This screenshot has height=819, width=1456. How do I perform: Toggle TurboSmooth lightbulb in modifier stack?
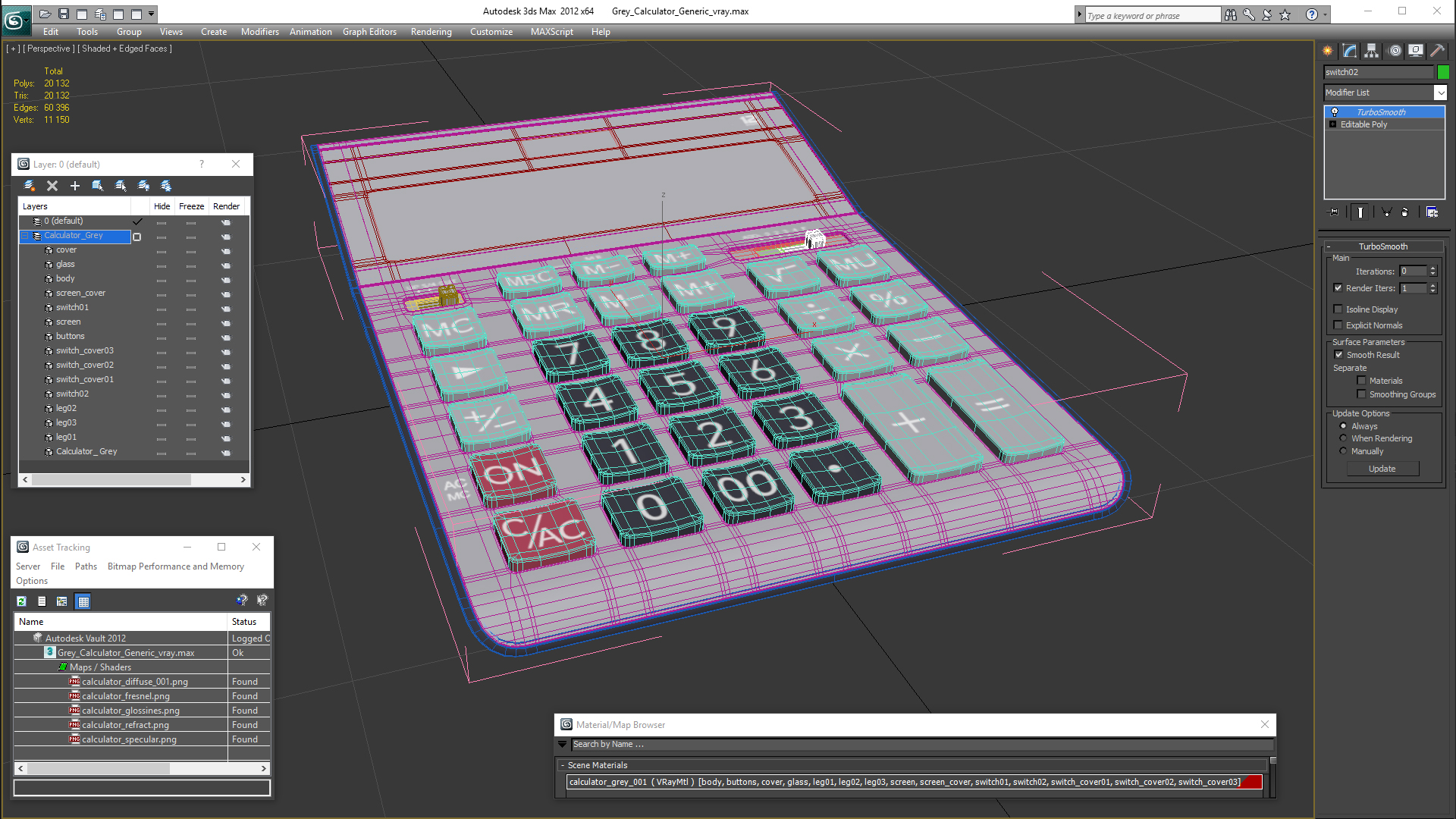coord(1335,112)
